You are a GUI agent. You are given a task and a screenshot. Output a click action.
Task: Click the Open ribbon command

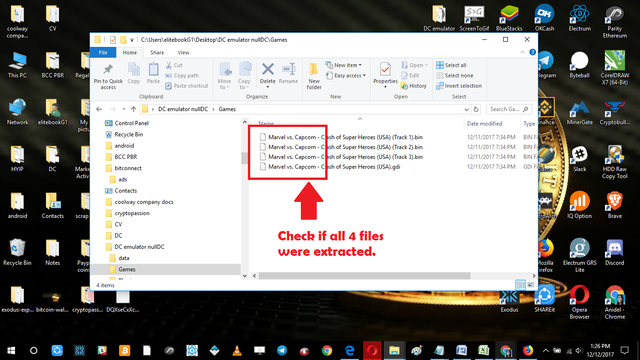coord(414,65)
